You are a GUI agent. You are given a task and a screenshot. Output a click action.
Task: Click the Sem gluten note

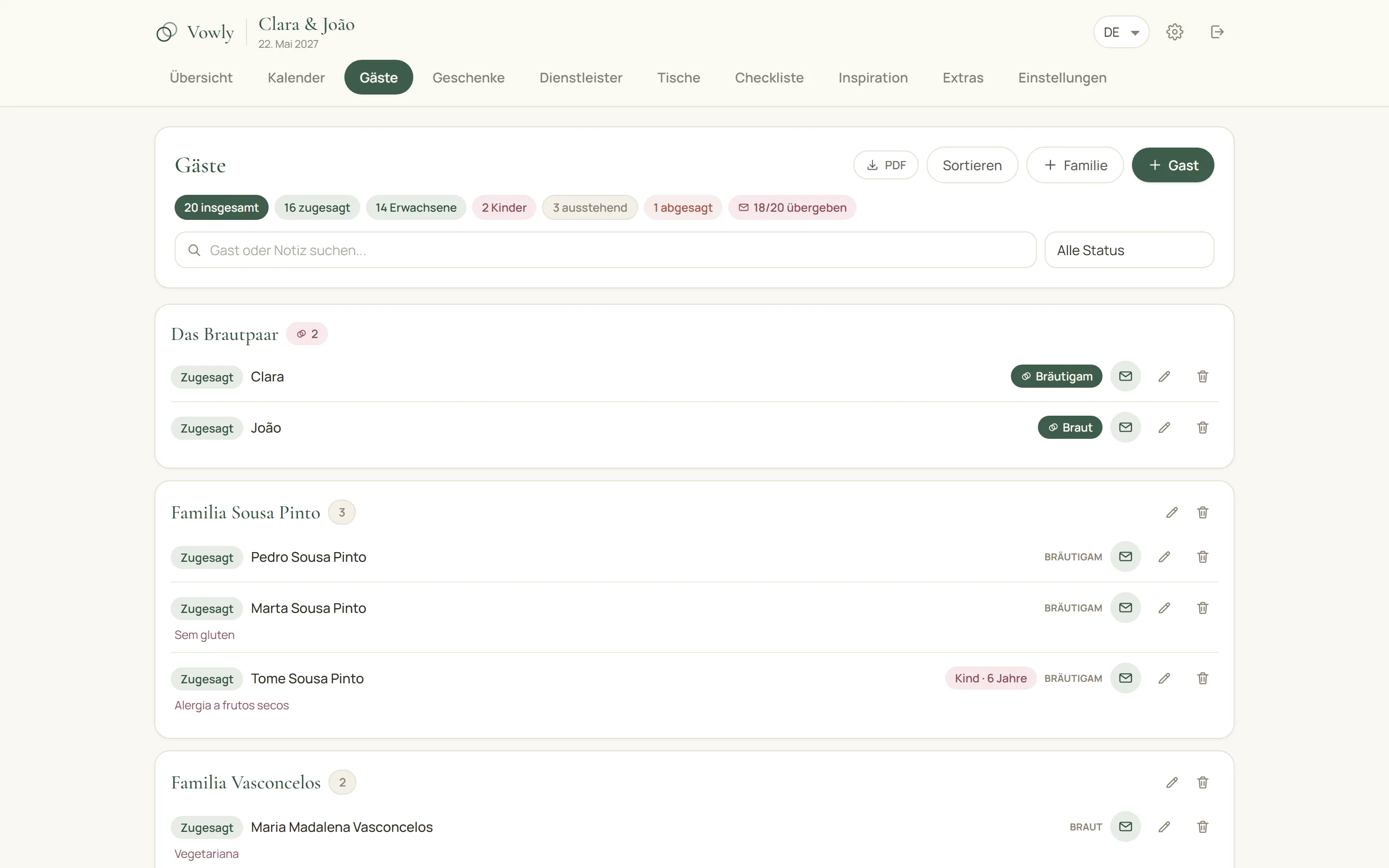204,635
